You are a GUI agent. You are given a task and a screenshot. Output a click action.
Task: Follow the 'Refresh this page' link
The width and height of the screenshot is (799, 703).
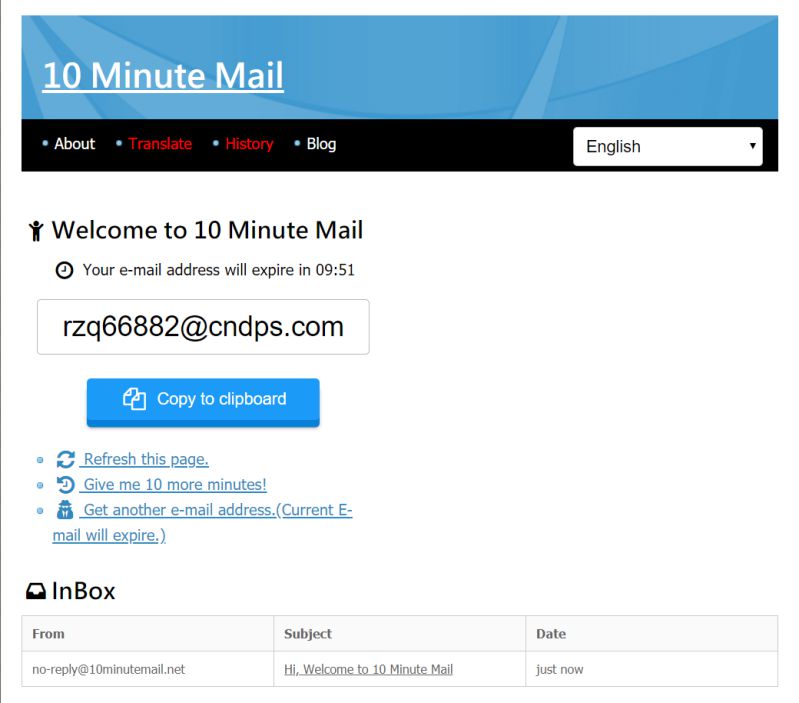(x=145, y=459)
